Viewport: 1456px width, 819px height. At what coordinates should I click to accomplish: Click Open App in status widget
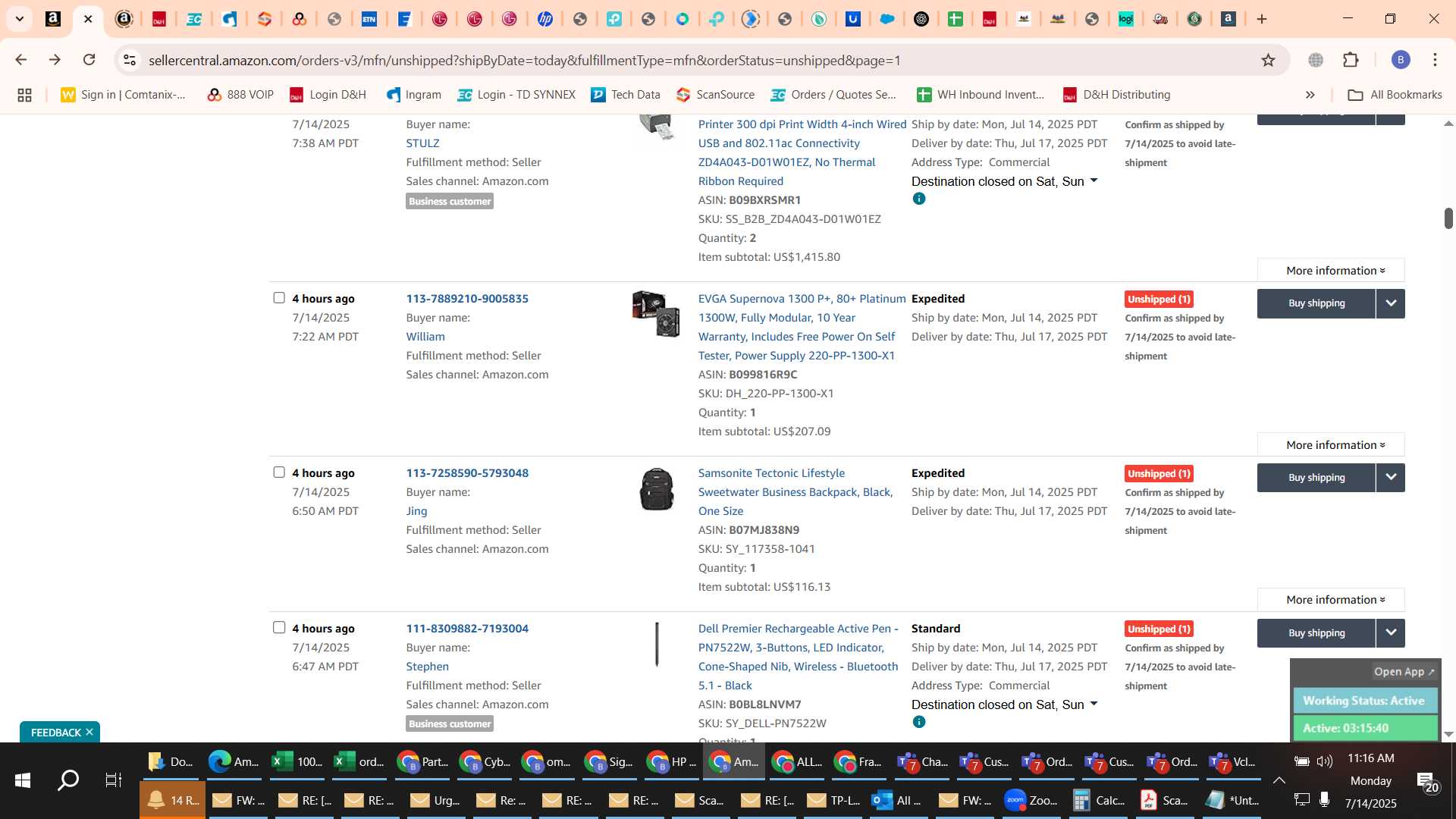click(1404, 672)
